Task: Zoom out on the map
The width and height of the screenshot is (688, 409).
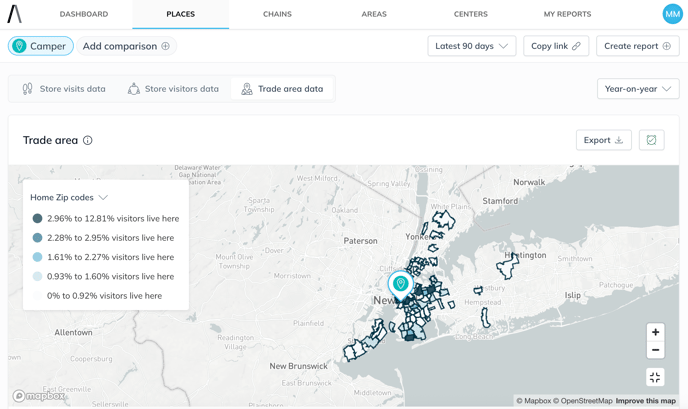Action: (x=655, y=351)
